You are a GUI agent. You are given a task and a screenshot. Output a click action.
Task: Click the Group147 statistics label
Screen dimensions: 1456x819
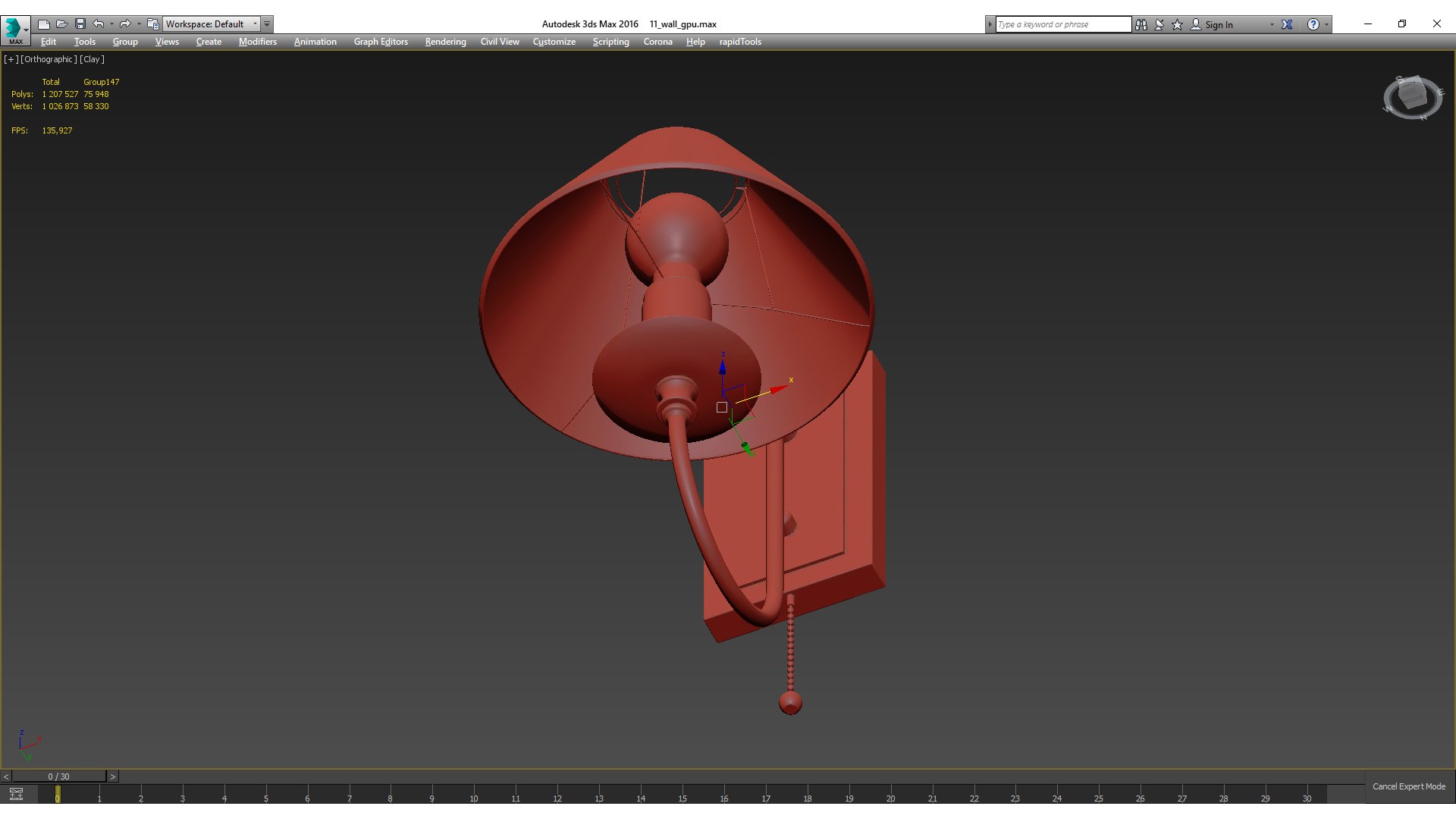pos(101,82)
